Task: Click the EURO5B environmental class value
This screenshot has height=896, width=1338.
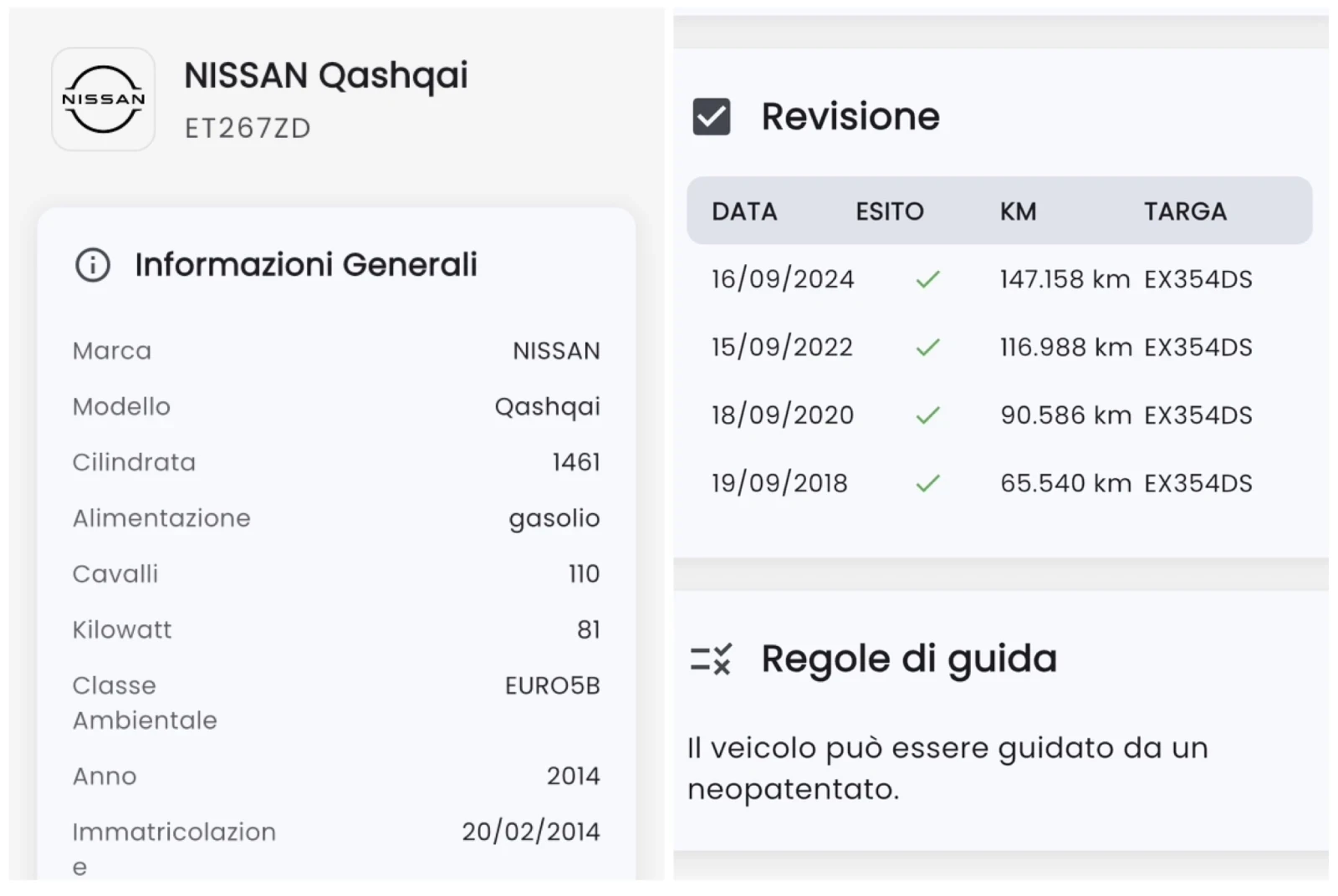Action: [x=552, y=685]
